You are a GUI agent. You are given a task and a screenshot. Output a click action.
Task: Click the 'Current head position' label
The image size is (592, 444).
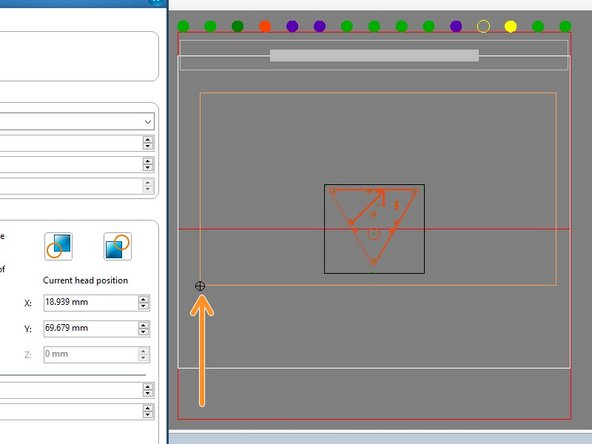tap(85, 281)
